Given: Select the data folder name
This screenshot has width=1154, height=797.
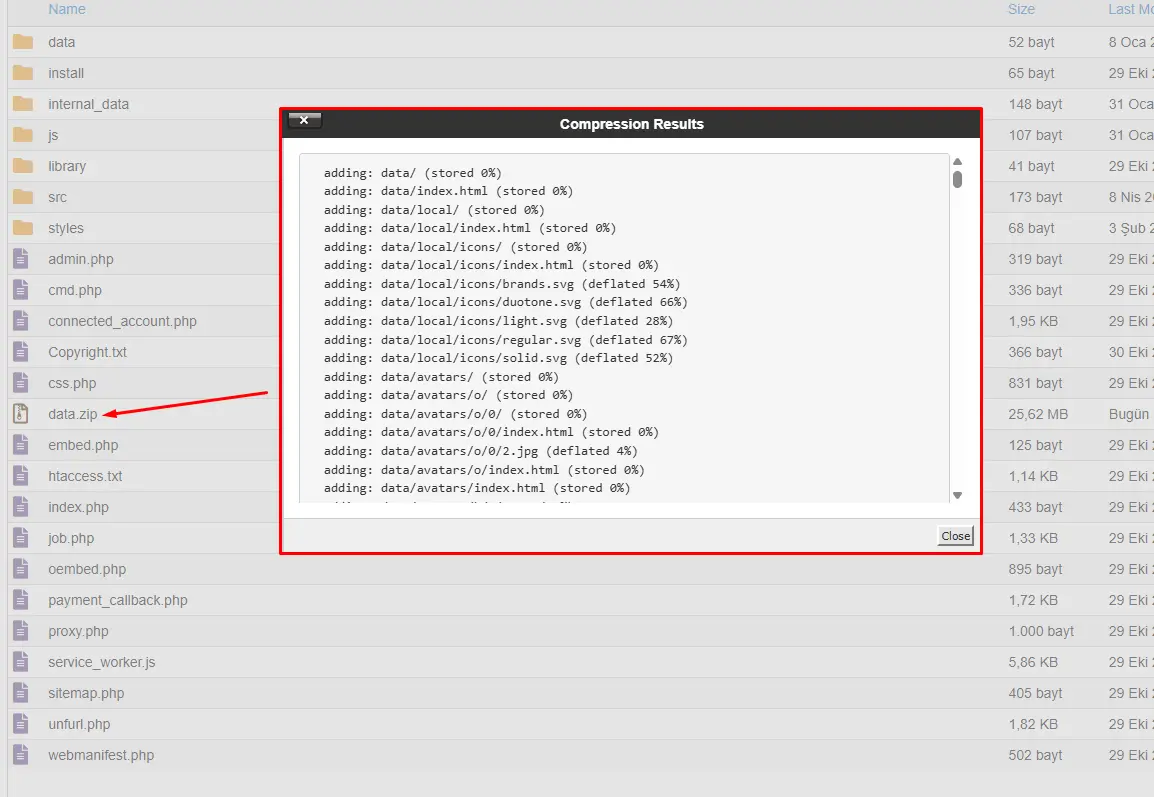Looking at the screenshot, I should coord(62,42).
